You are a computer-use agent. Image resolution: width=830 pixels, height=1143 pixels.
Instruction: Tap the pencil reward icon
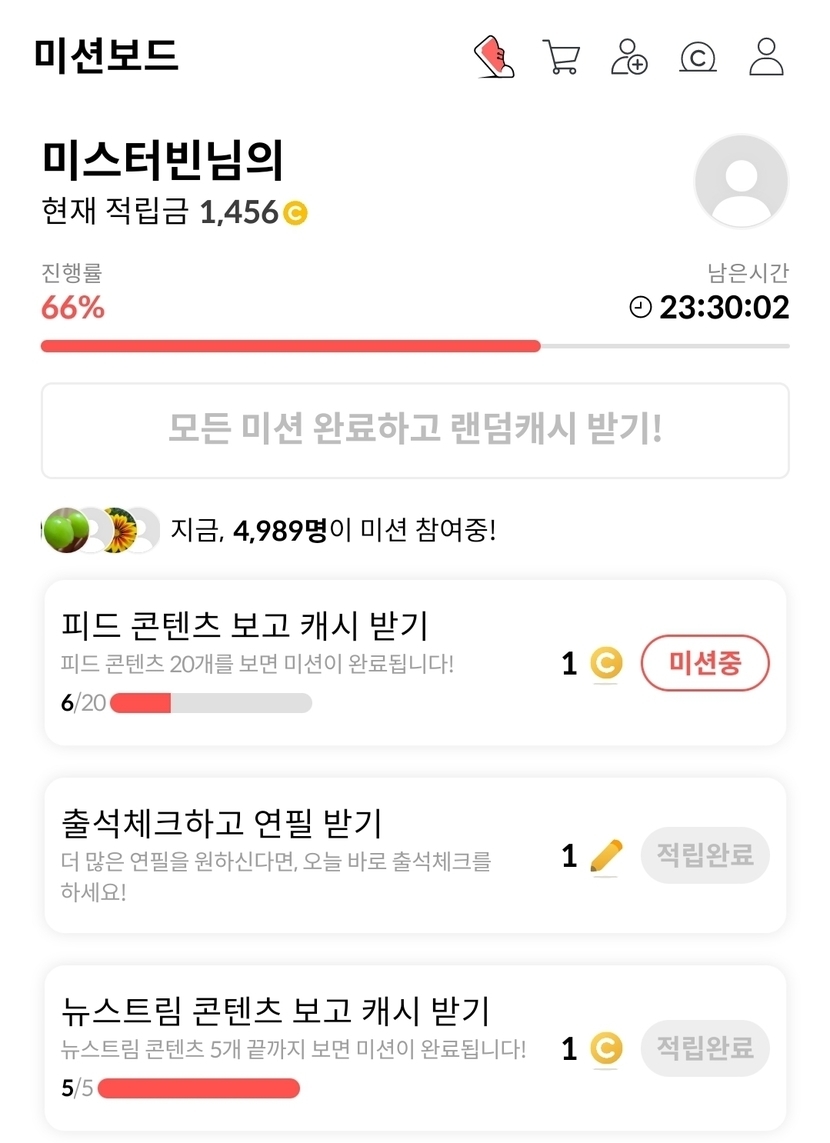click(x=606, y=856)
